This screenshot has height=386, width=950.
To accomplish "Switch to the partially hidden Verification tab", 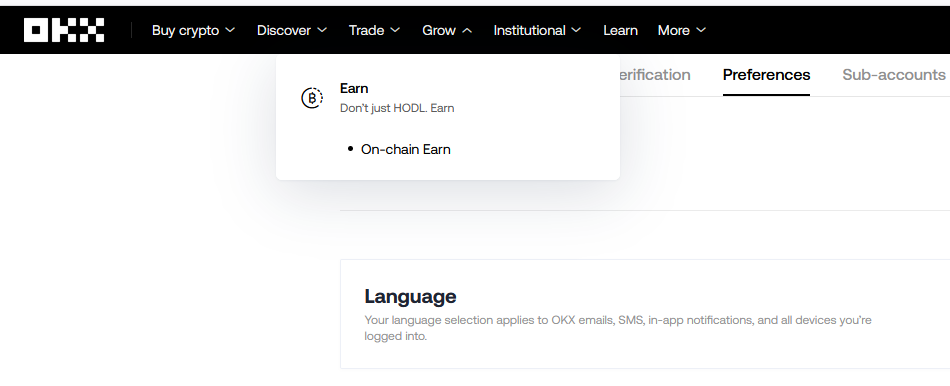I will pos(655,75).
